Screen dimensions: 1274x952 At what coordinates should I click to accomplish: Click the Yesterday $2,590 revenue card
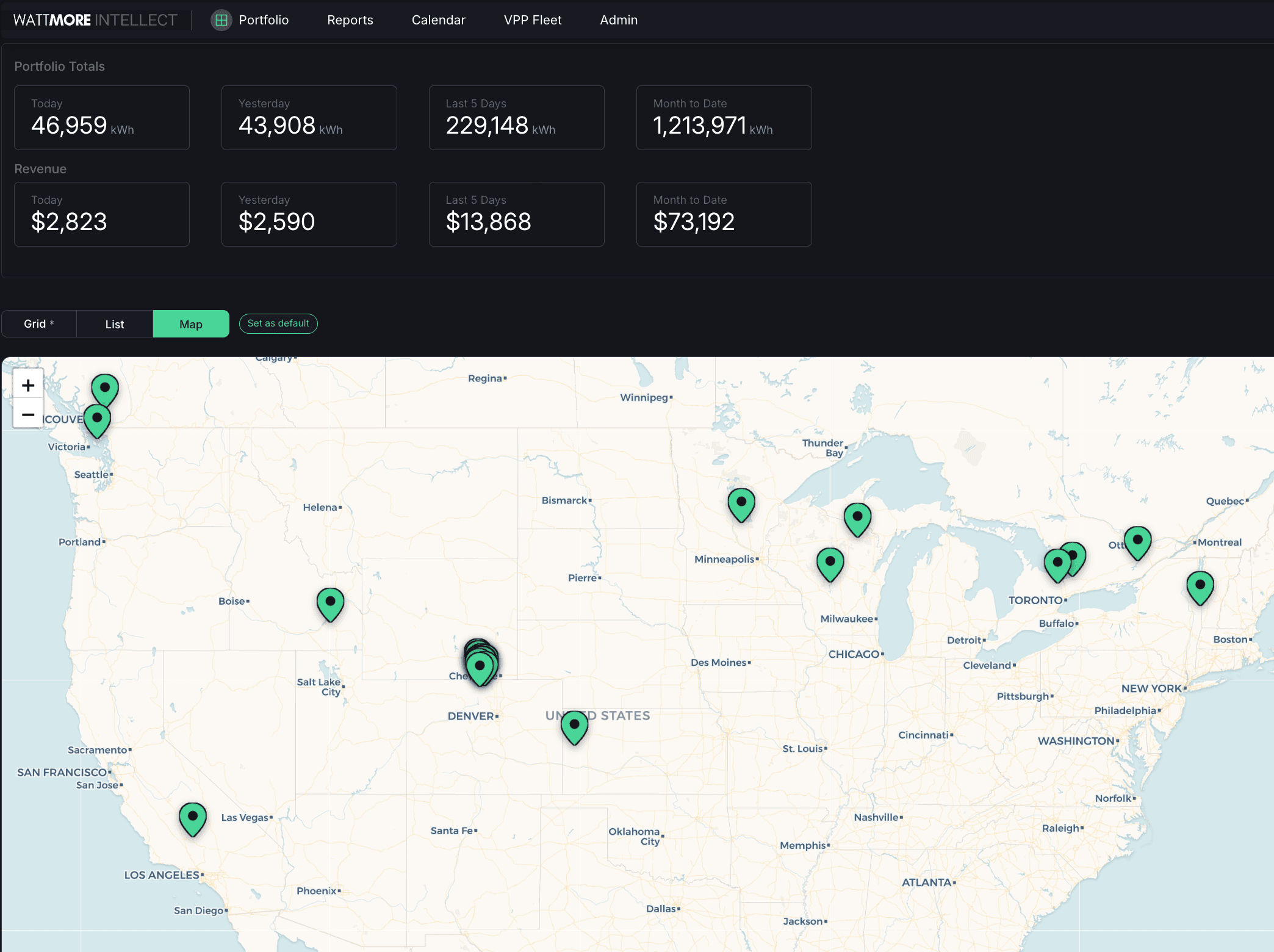(309, 214)
